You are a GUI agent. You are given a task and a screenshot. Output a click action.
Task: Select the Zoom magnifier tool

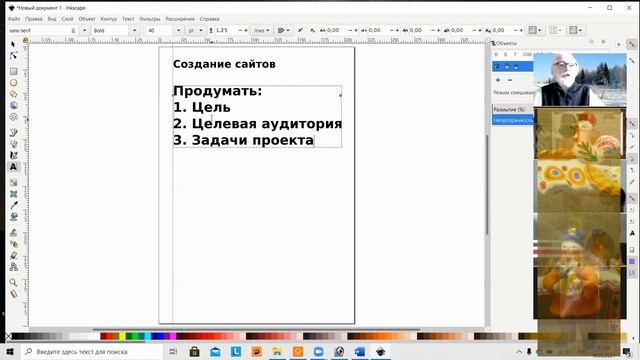[x=13, y=282]
